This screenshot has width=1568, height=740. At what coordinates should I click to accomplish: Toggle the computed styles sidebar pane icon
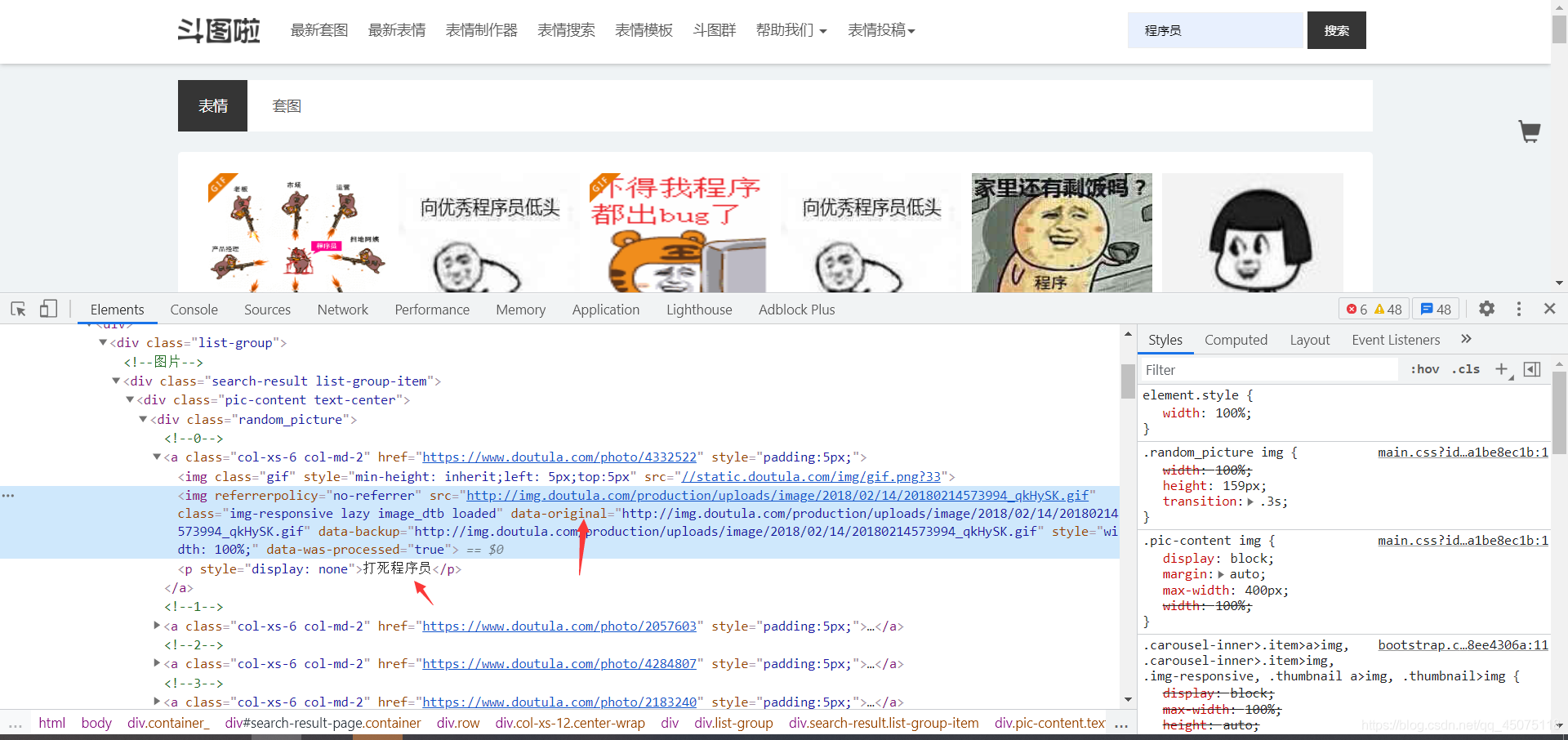tap(1532, 369)
